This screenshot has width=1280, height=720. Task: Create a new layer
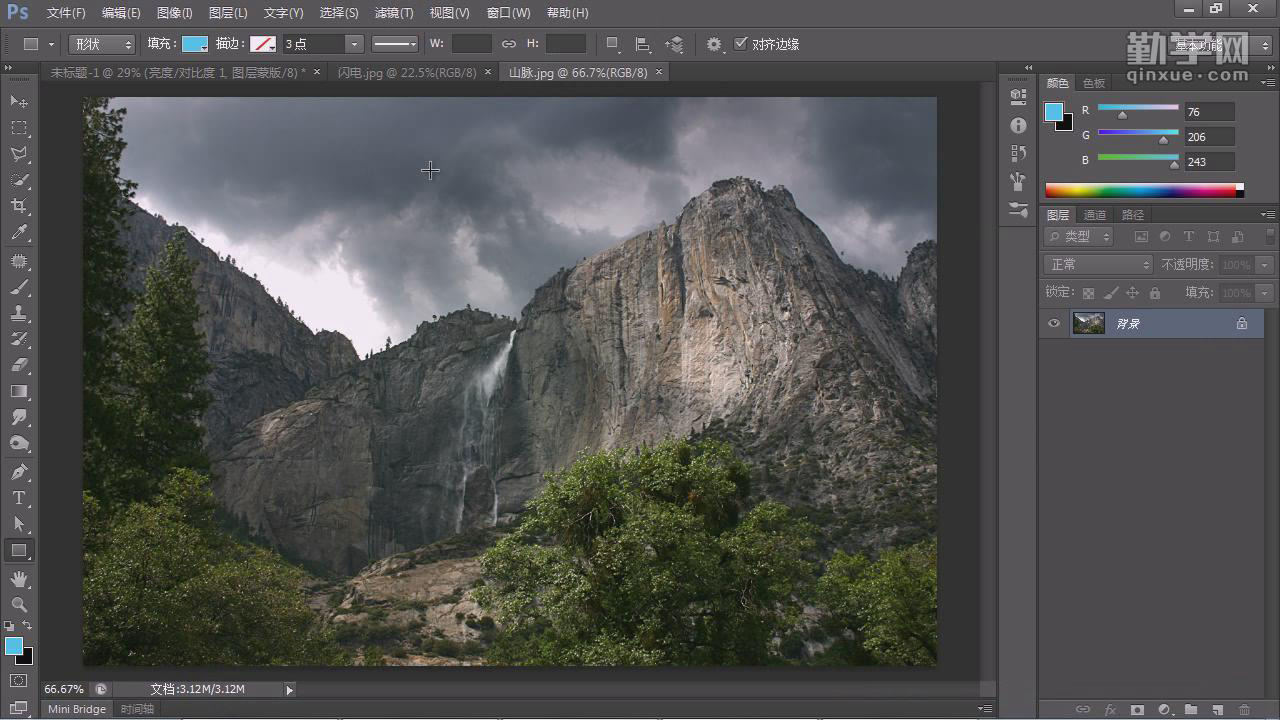1218,709
